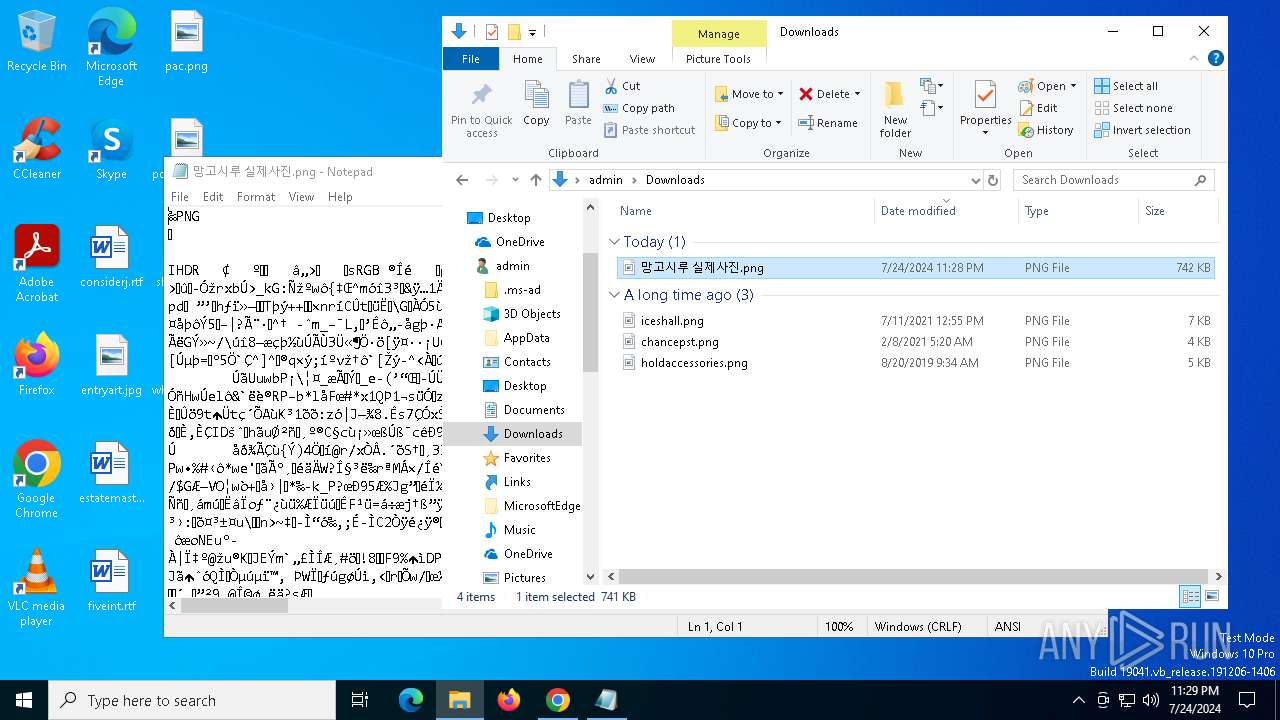Open address bar history dropdown
1280x720 pixels.
[976, 180]
